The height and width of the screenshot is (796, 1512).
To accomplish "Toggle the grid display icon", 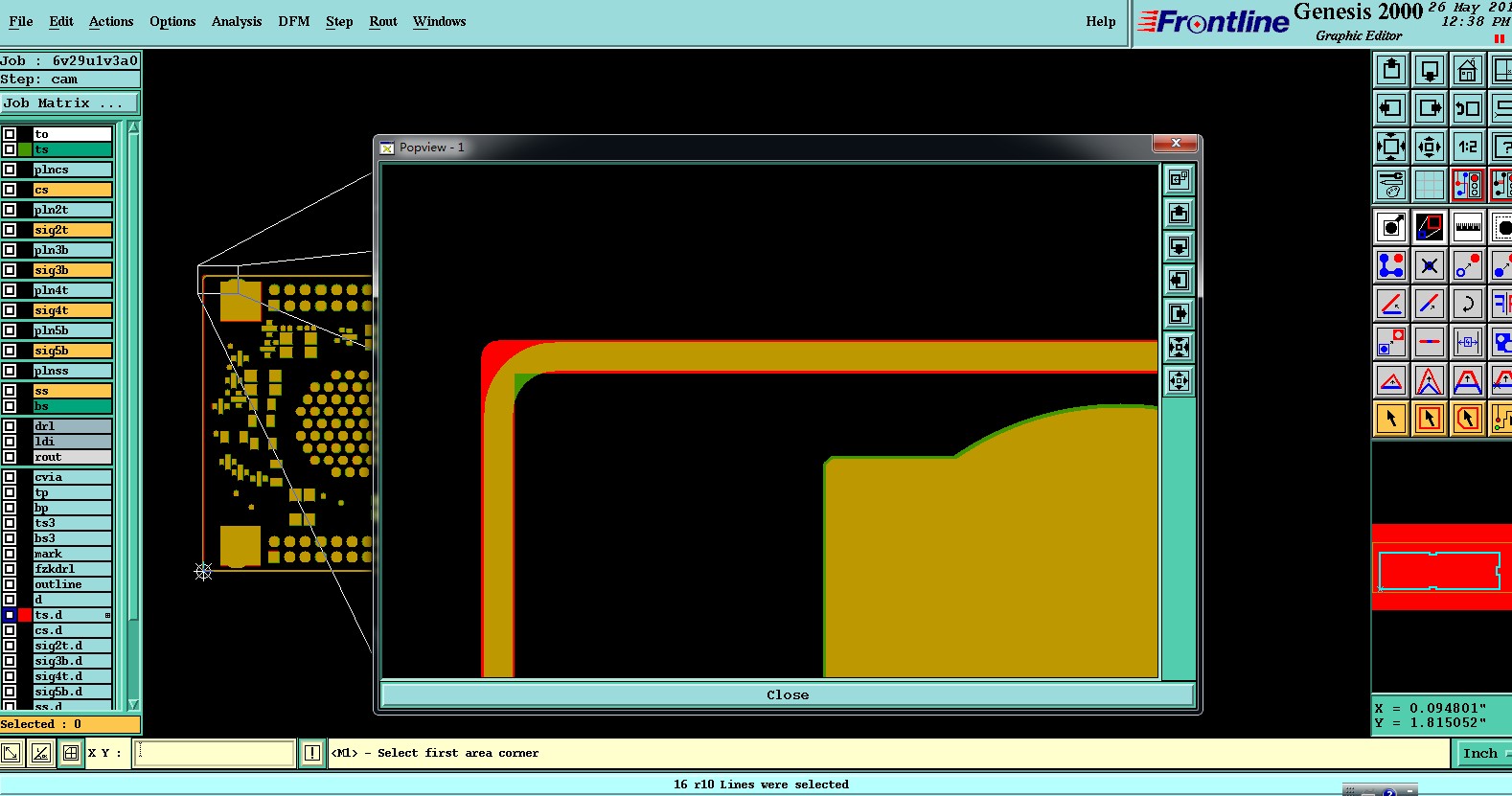I will point(1430,184).
